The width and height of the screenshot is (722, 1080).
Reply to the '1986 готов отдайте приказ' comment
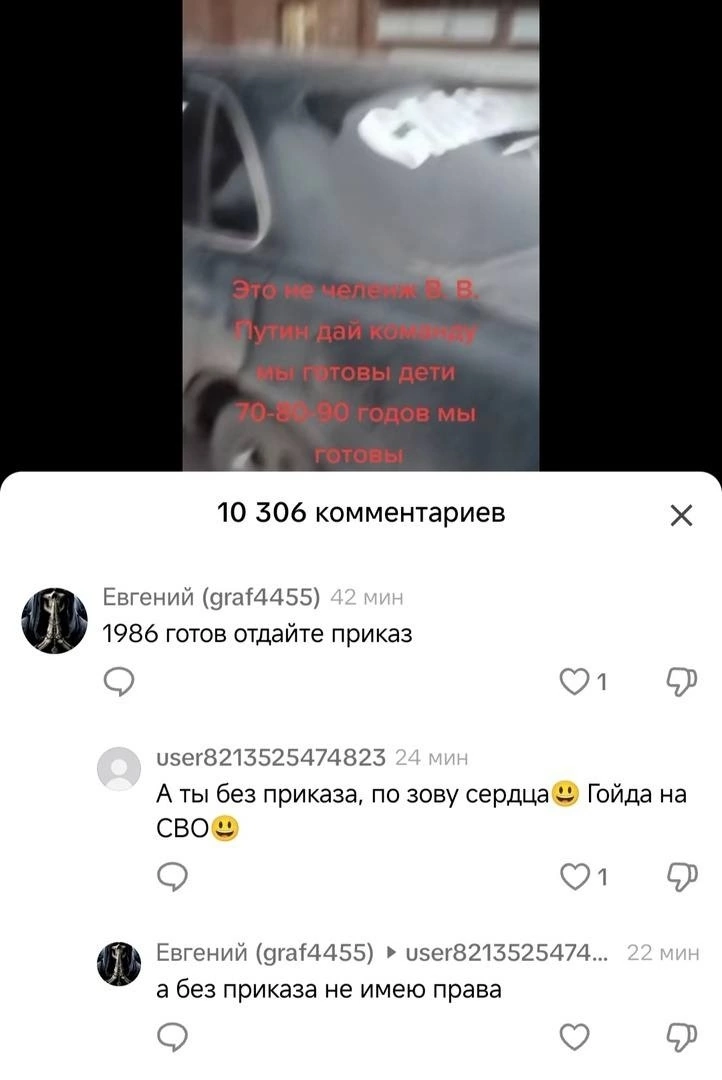click(x=118, y=682)
